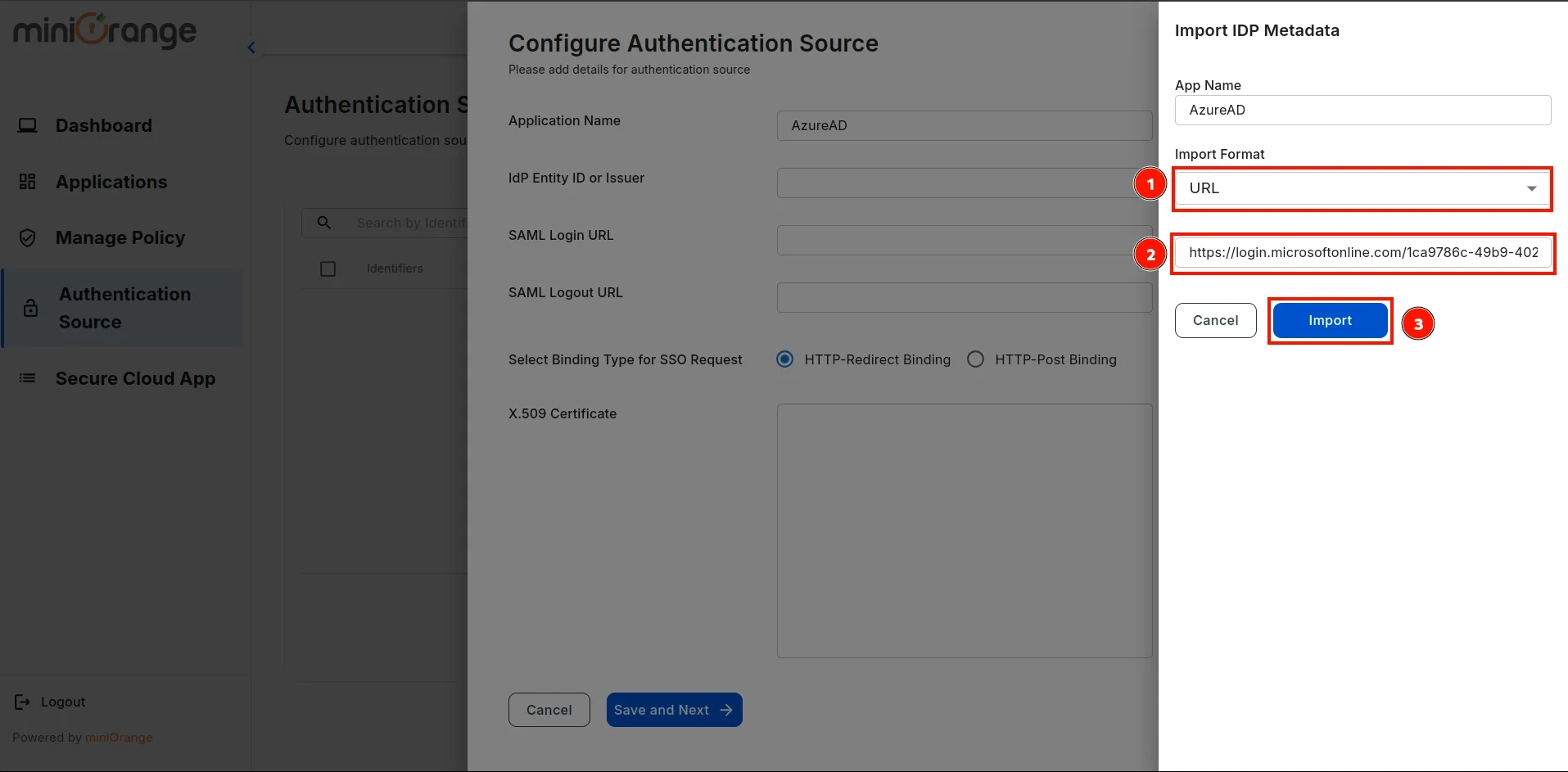Click the arrow icon inside Save and Next

pyautogui.click(x=725, y=710)
